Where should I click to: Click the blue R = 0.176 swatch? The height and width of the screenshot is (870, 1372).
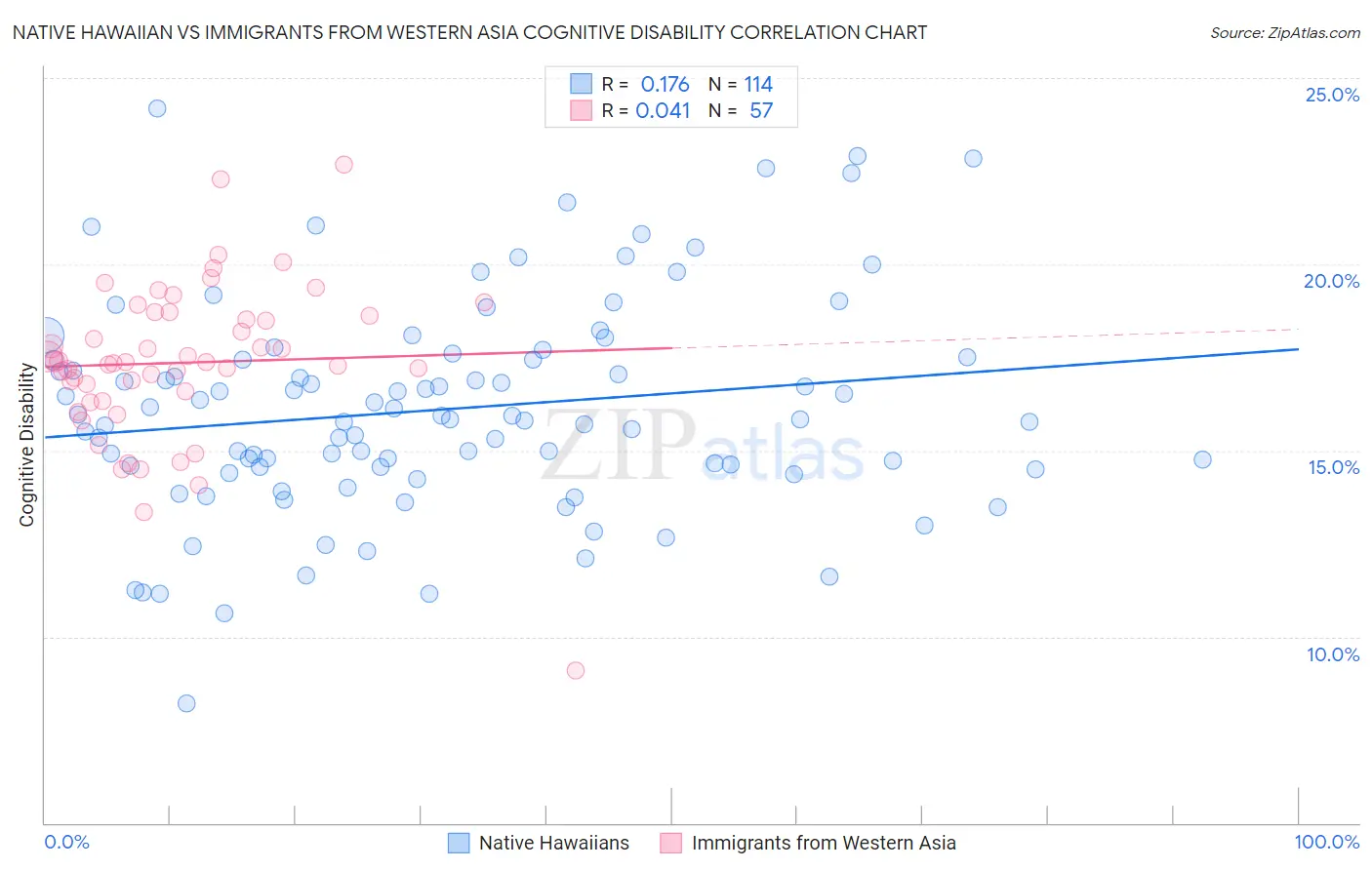click(581, 84)
